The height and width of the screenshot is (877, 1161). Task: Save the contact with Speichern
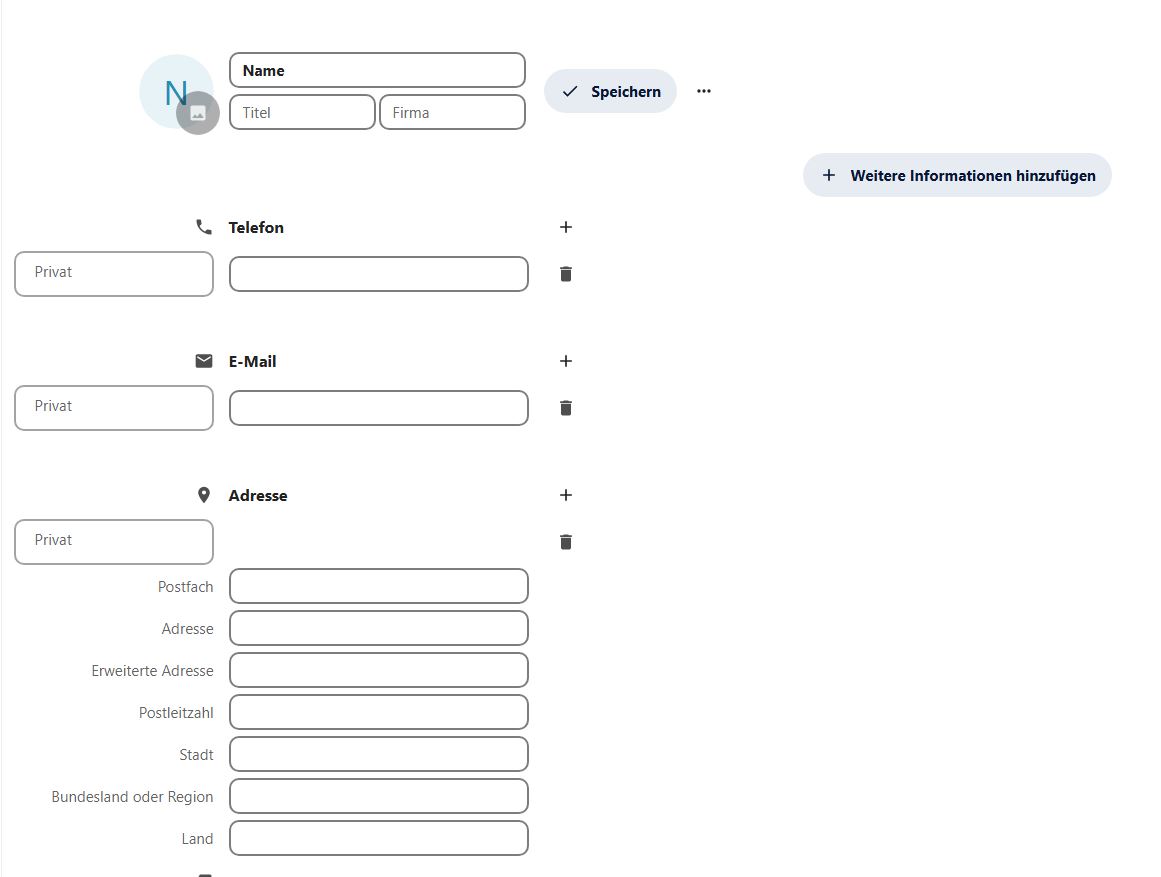610,91
